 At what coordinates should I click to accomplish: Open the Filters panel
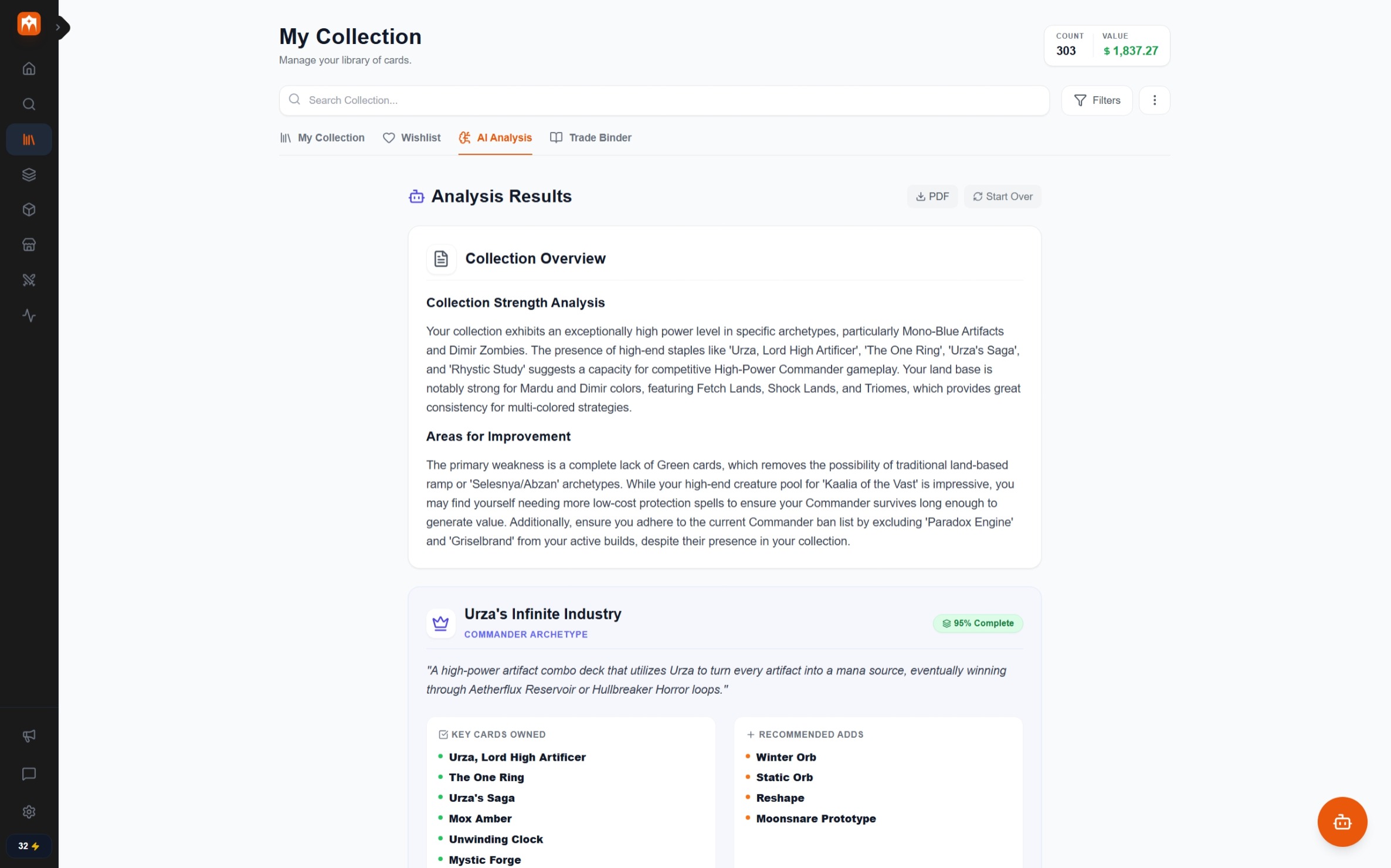pyautogui.click(x=1097, y=100)
